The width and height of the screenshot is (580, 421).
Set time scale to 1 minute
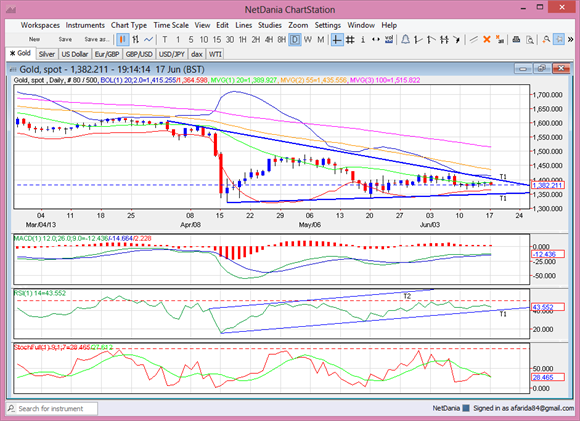(x=178, y=40)
